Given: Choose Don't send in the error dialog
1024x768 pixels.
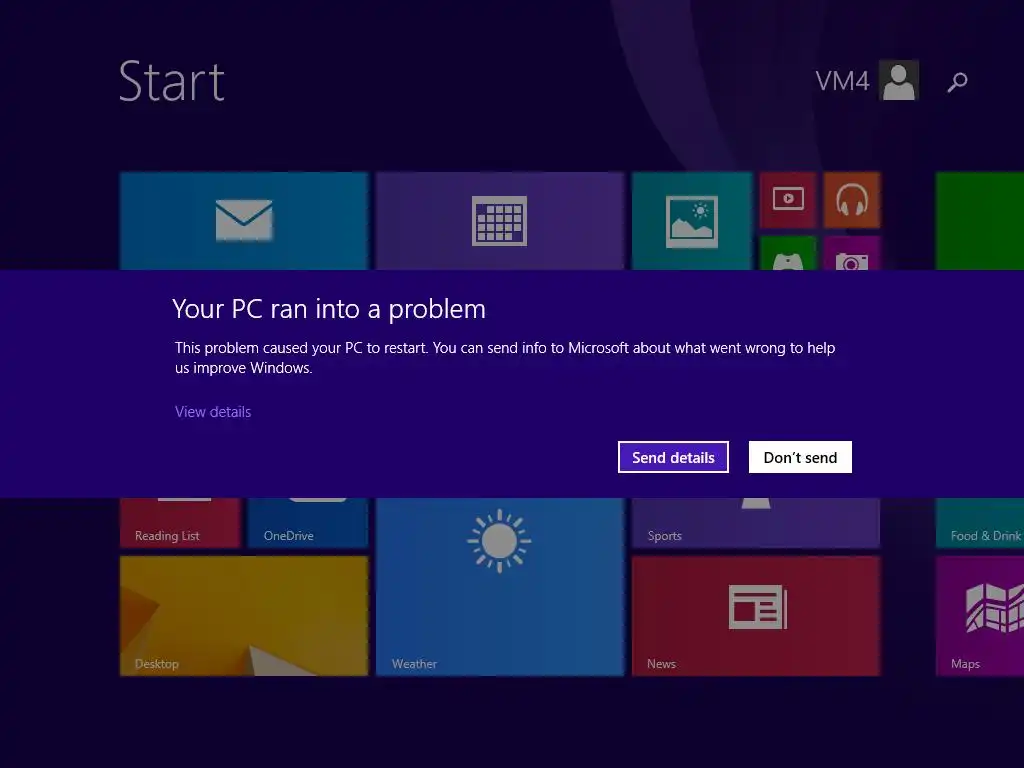Looking at the screenshot, I should coord(800,457).
